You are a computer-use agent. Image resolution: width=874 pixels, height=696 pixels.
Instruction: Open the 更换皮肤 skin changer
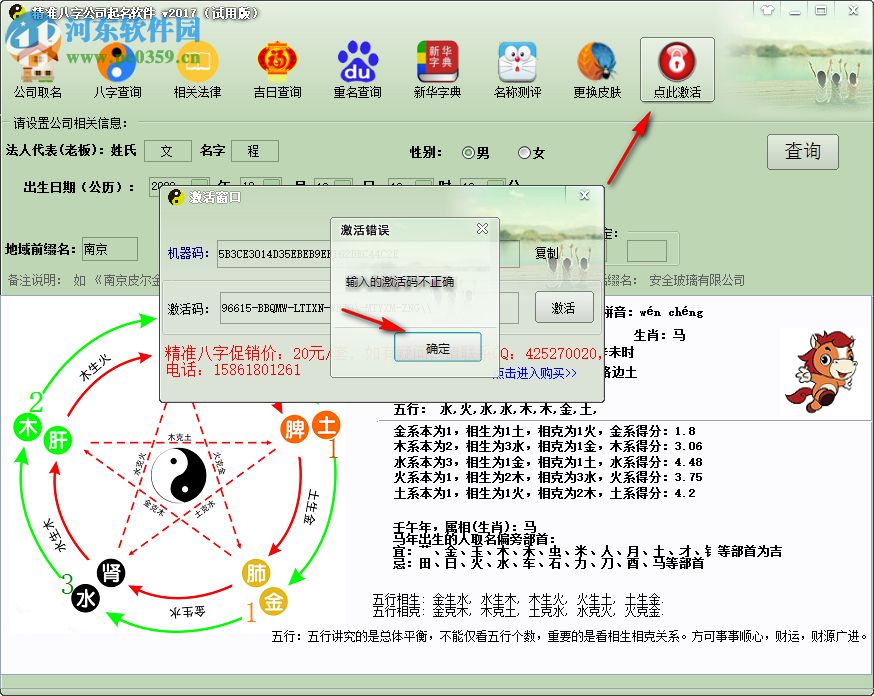[x=596, y=65]
